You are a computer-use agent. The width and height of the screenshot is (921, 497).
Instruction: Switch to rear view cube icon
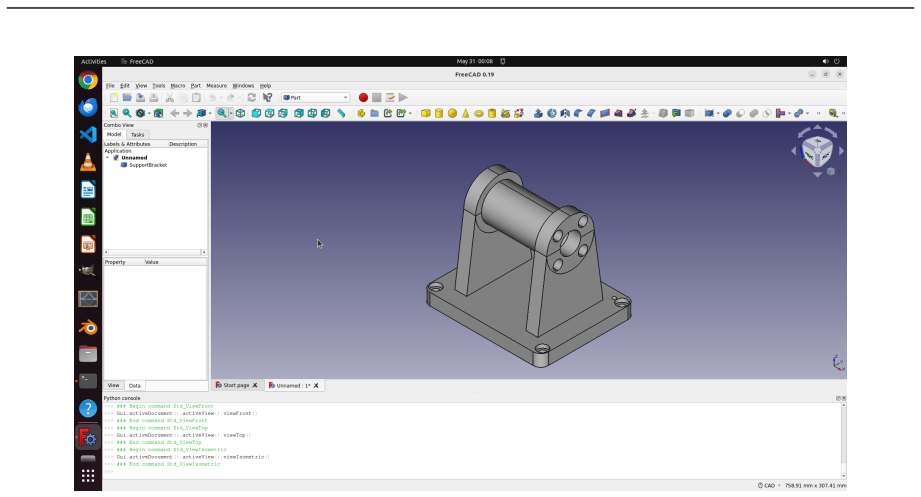pyautogui.click(x=299, y=113)
